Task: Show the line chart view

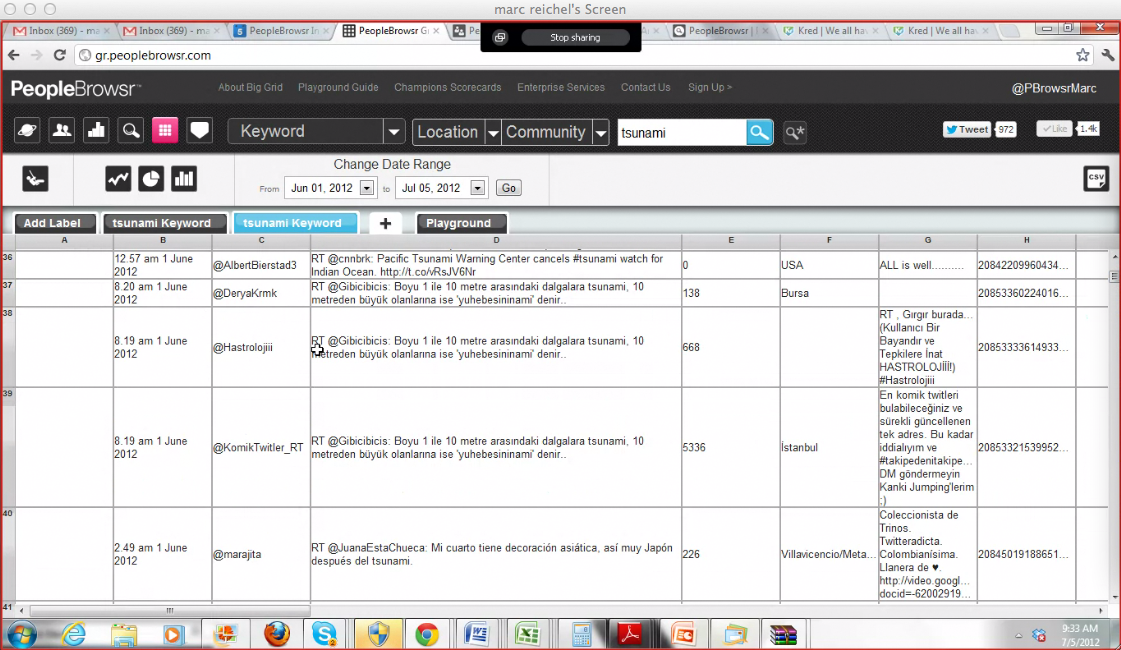Action: [119, 179]
